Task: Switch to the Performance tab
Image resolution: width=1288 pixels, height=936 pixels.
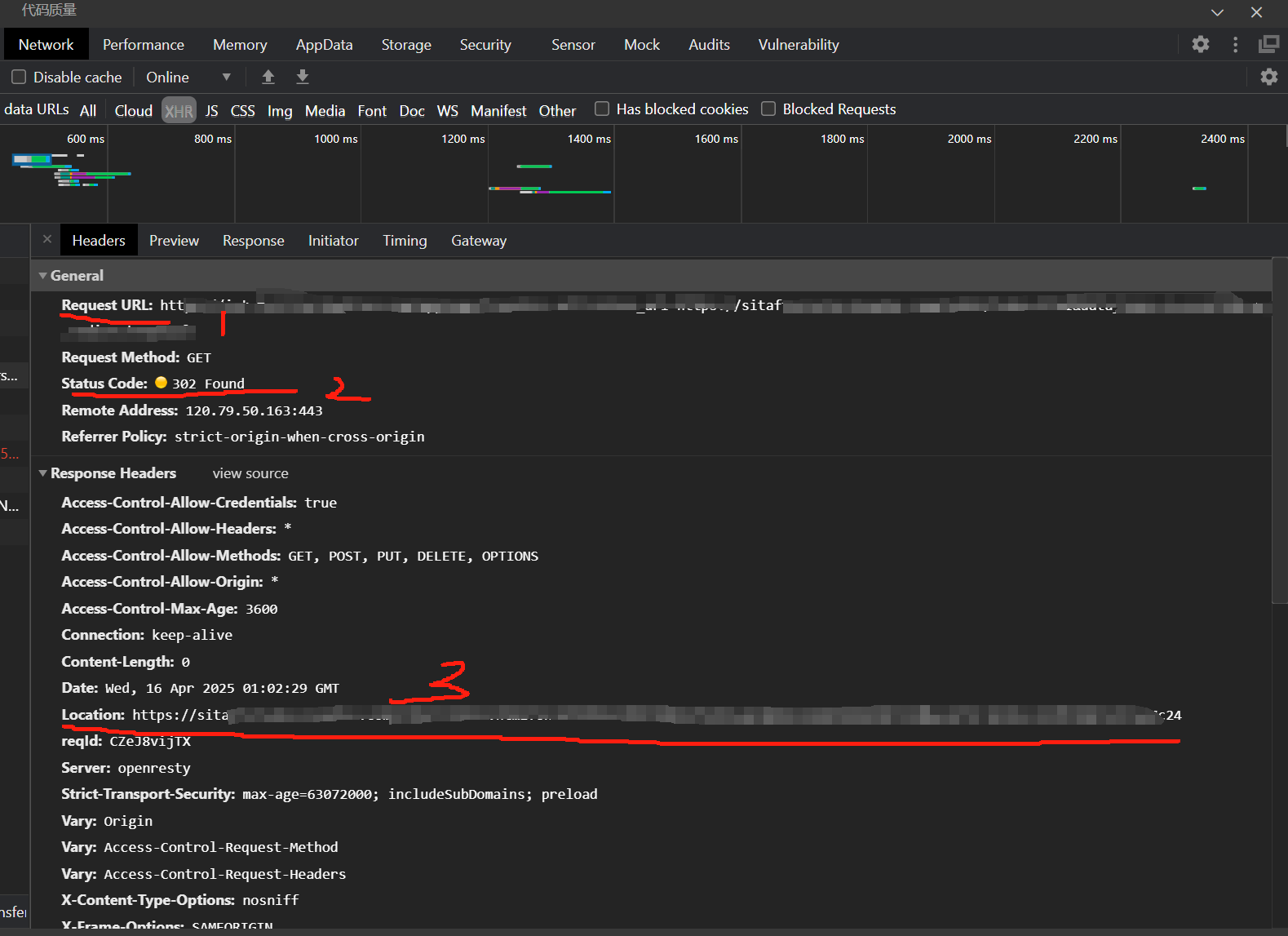Action: tap(144, 45)
